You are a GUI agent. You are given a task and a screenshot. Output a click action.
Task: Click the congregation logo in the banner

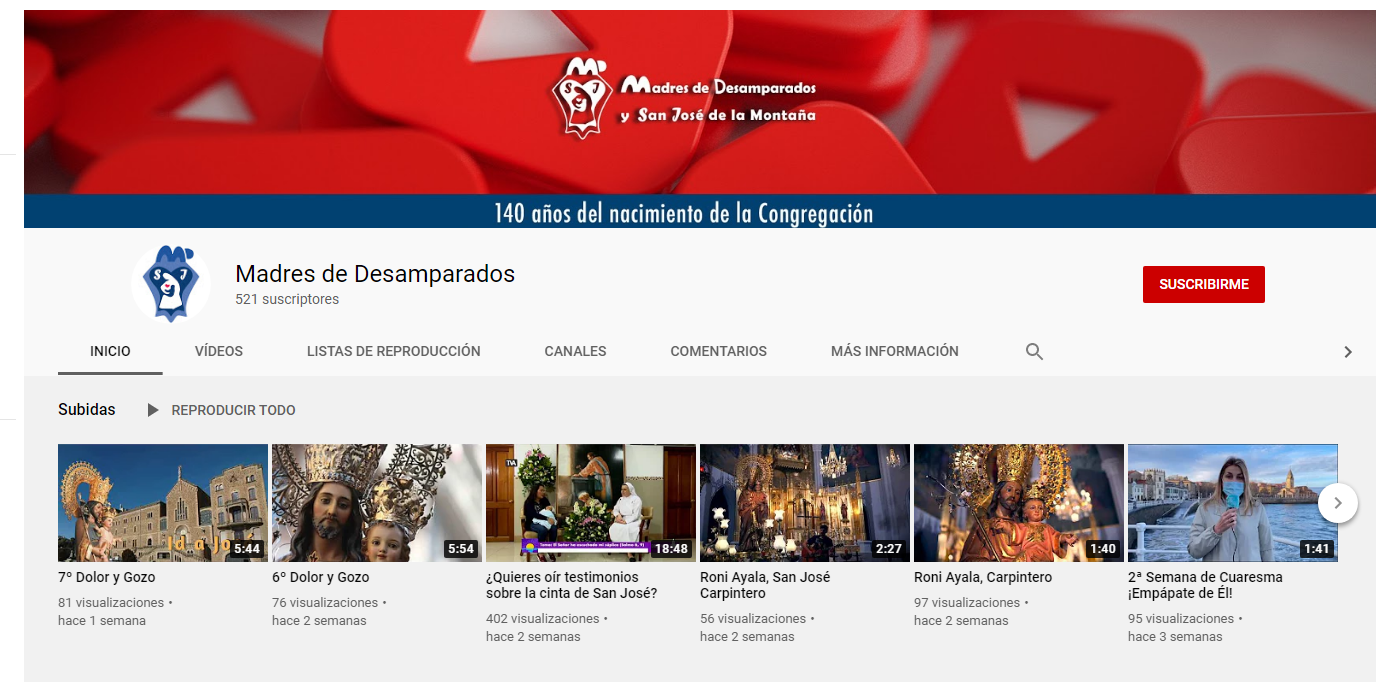coord(581,97)
